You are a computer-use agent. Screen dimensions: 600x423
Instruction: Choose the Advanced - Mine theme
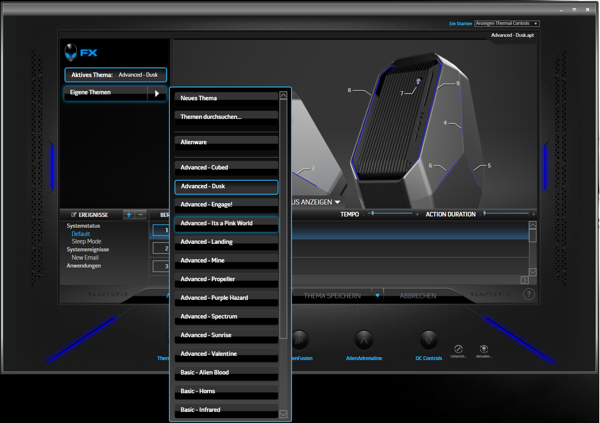(x=226, y=261)
